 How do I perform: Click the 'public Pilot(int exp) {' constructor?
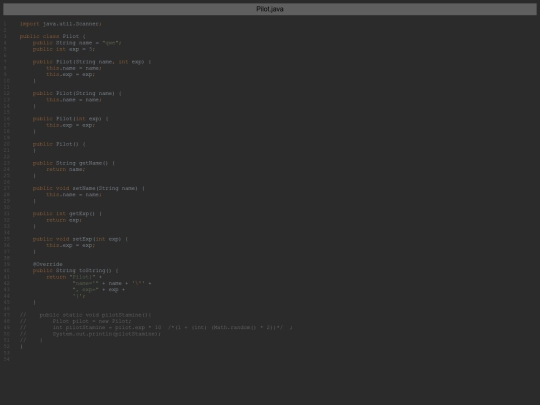71,119
